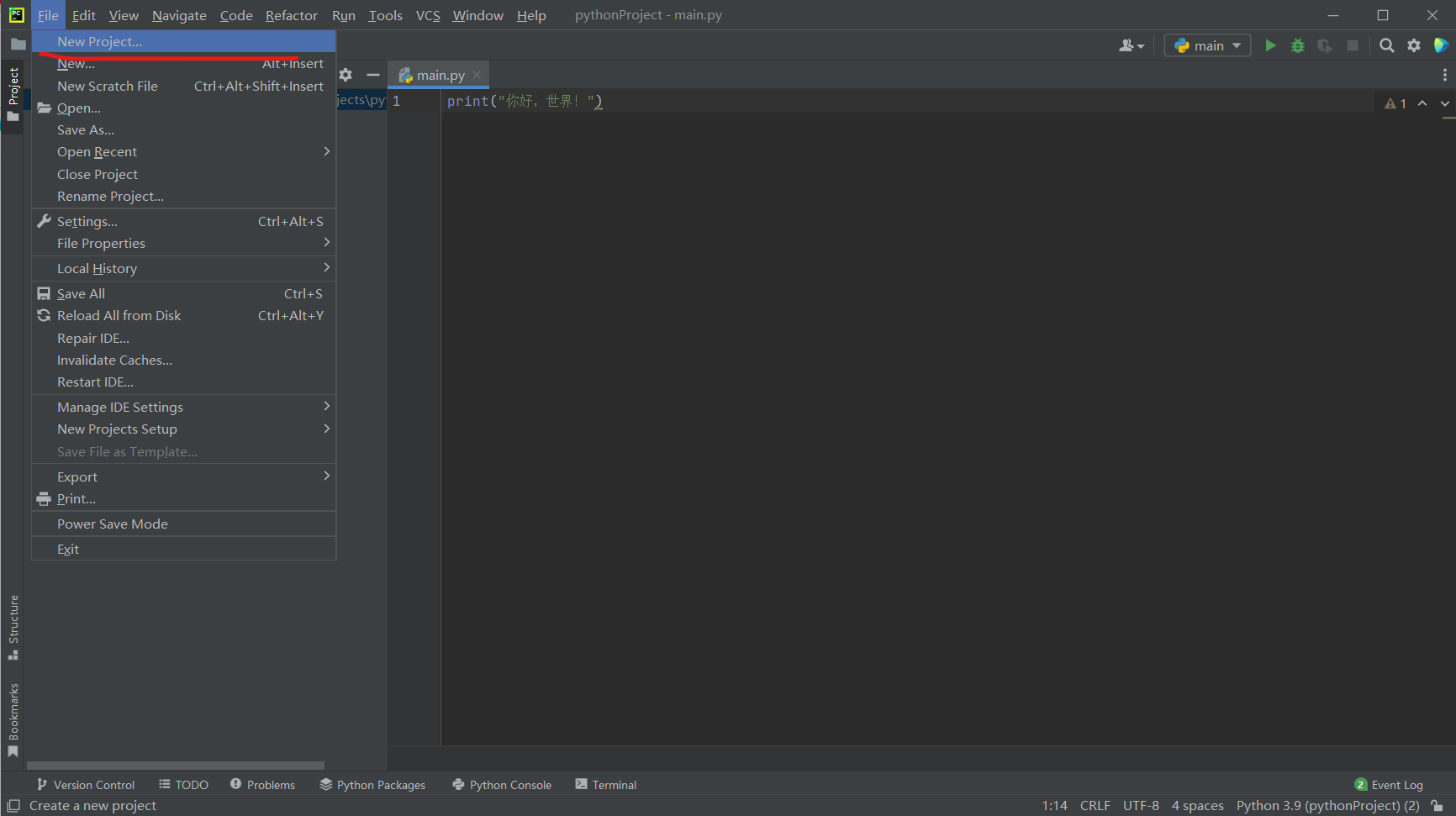
Task: Open Search Everywhere magnifier icon
Action: pyautogui.click(x=1387, y=45)
